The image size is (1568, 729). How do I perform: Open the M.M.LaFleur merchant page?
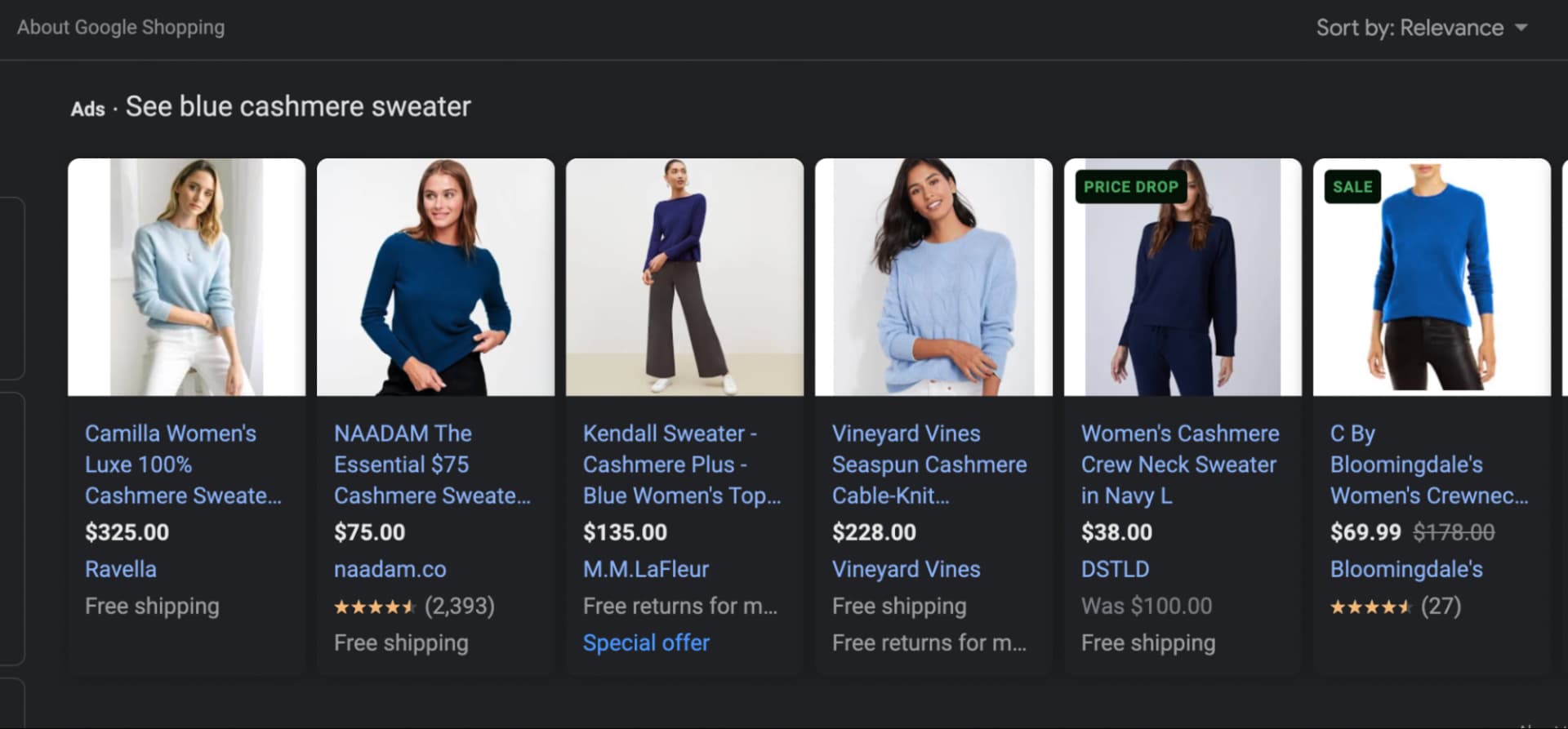pyautogui.click(x=646, y=569)
